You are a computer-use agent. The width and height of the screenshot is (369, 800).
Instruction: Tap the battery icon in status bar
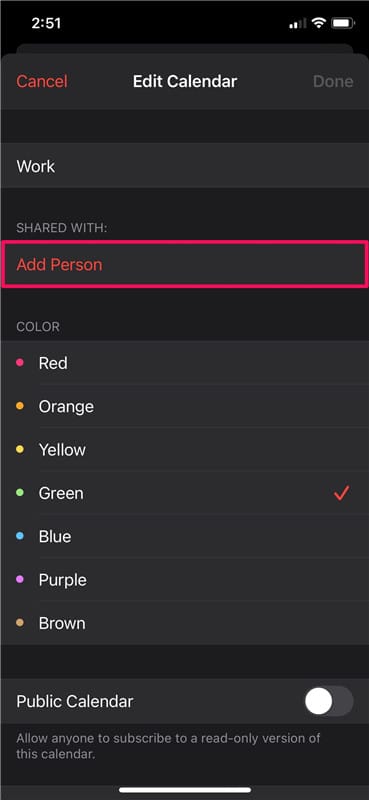pos(343,23)
